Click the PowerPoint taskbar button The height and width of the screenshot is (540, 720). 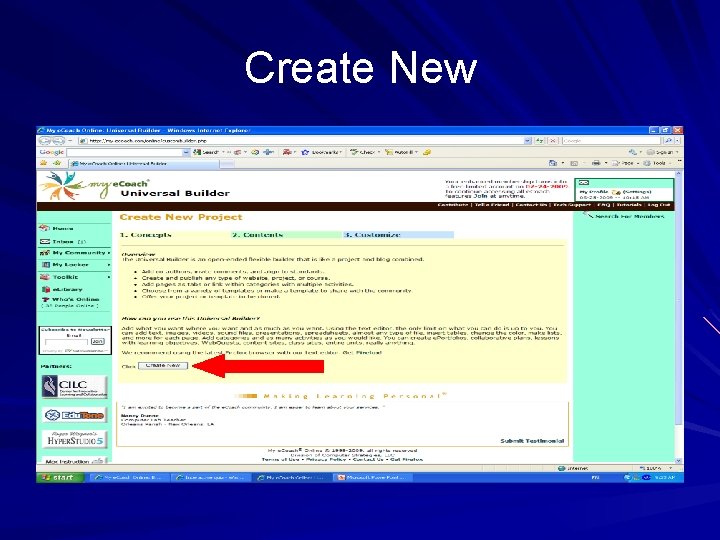point(372,478)
